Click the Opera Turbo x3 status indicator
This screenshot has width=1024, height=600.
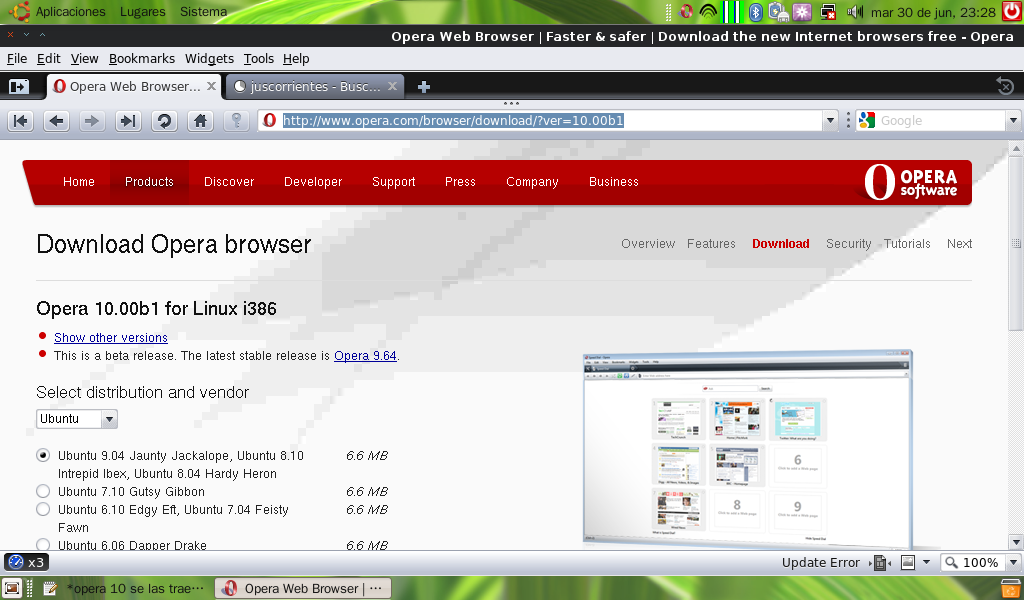point(26,562)
